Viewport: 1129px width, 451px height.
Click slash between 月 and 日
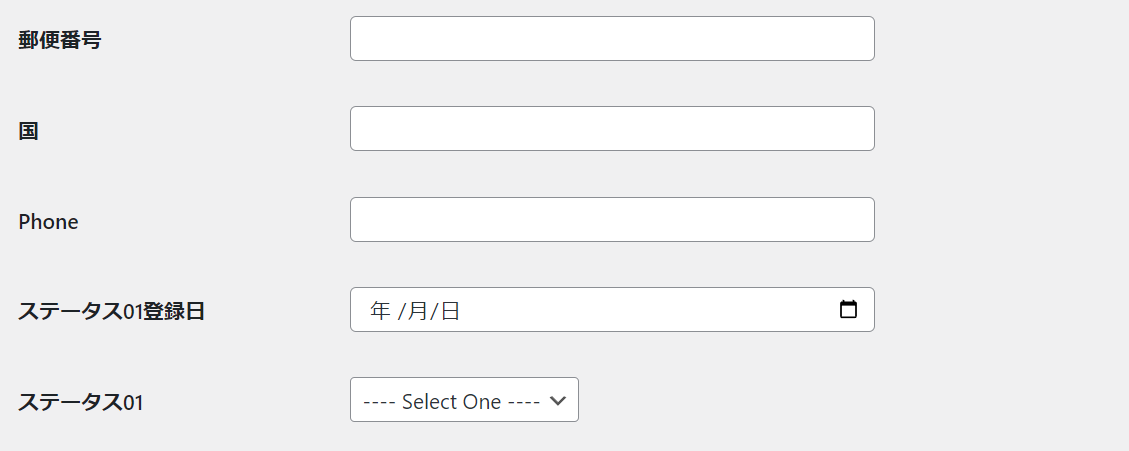pos(434,312)
